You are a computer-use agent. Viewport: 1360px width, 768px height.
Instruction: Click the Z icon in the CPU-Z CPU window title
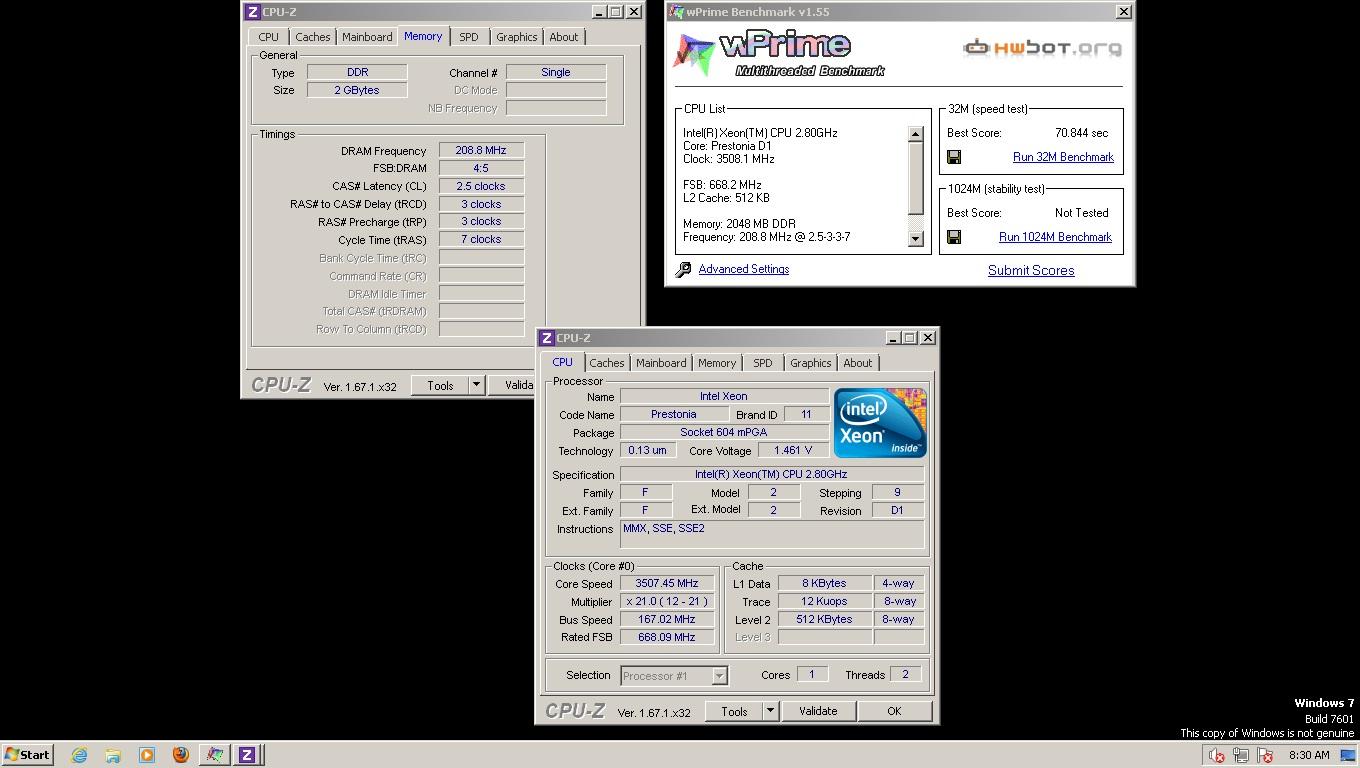tap(547, 338)
